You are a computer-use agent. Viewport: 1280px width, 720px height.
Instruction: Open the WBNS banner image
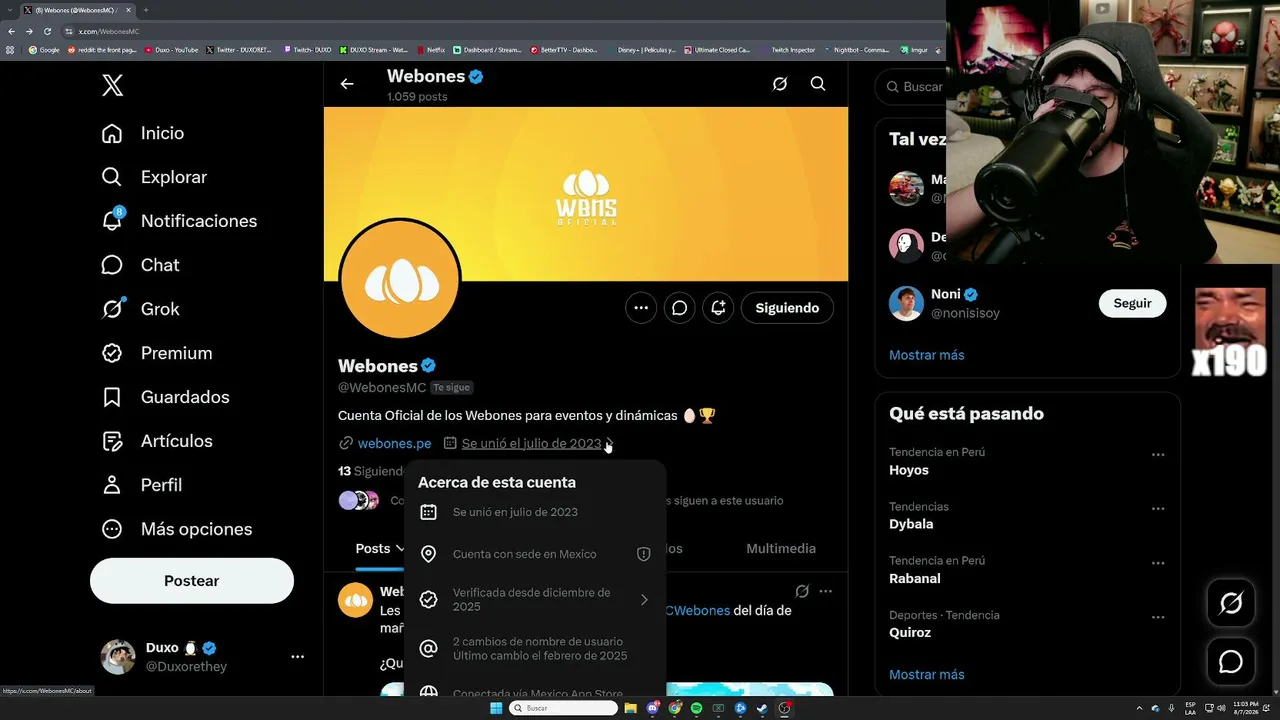click(586, 194)
